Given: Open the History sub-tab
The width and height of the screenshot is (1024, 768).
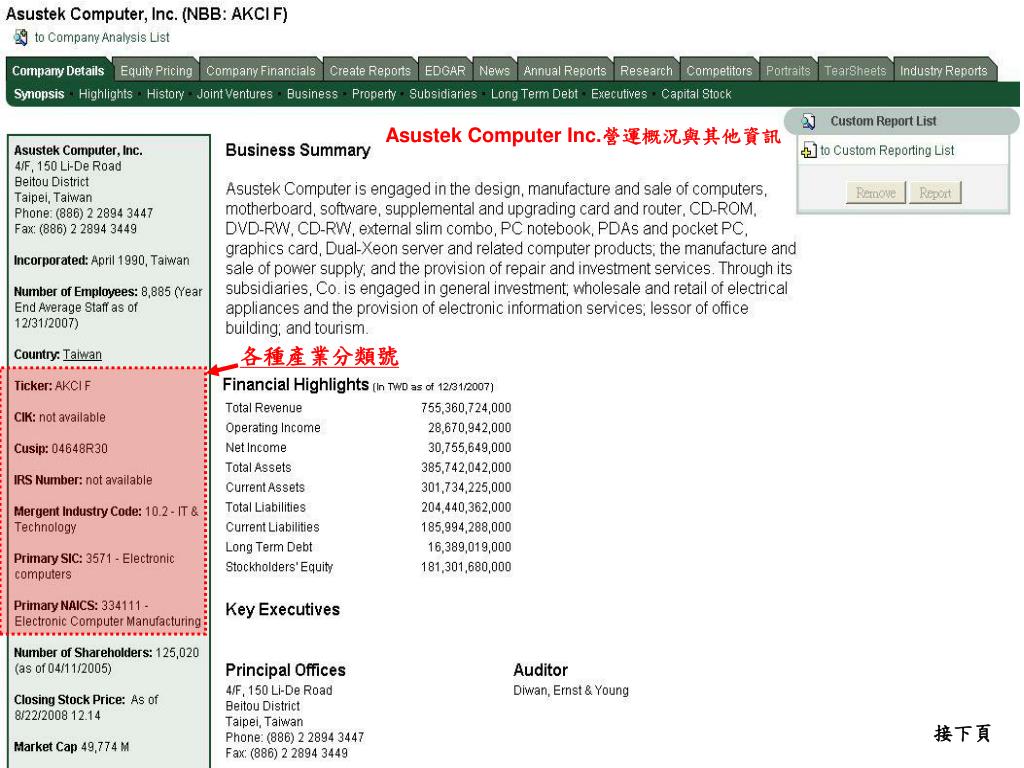Looking at the screenshot, I should pos(165,94).
